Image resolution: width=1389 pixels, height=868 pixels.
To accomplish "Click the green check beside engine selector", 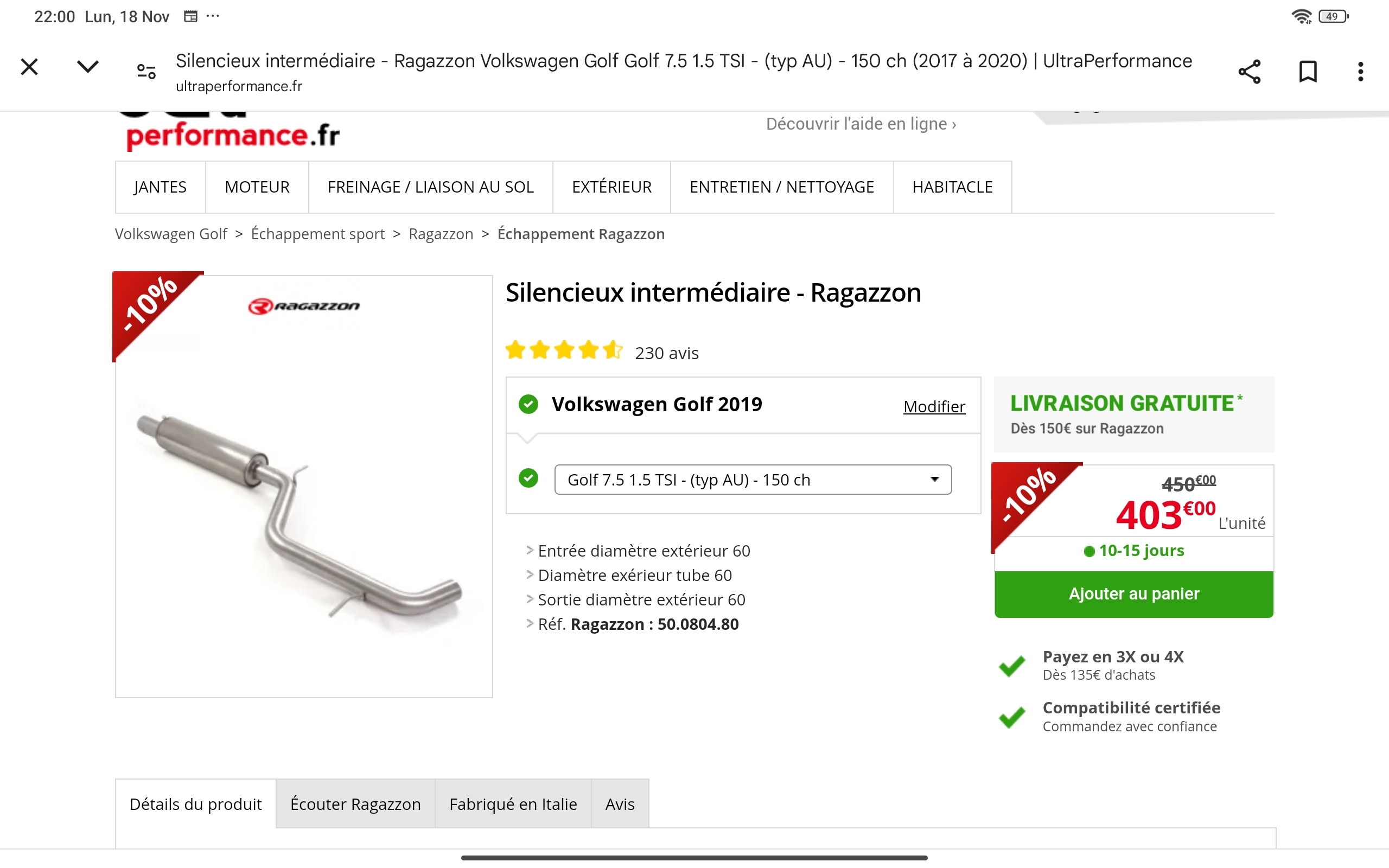I will click(x=528, y=477).
